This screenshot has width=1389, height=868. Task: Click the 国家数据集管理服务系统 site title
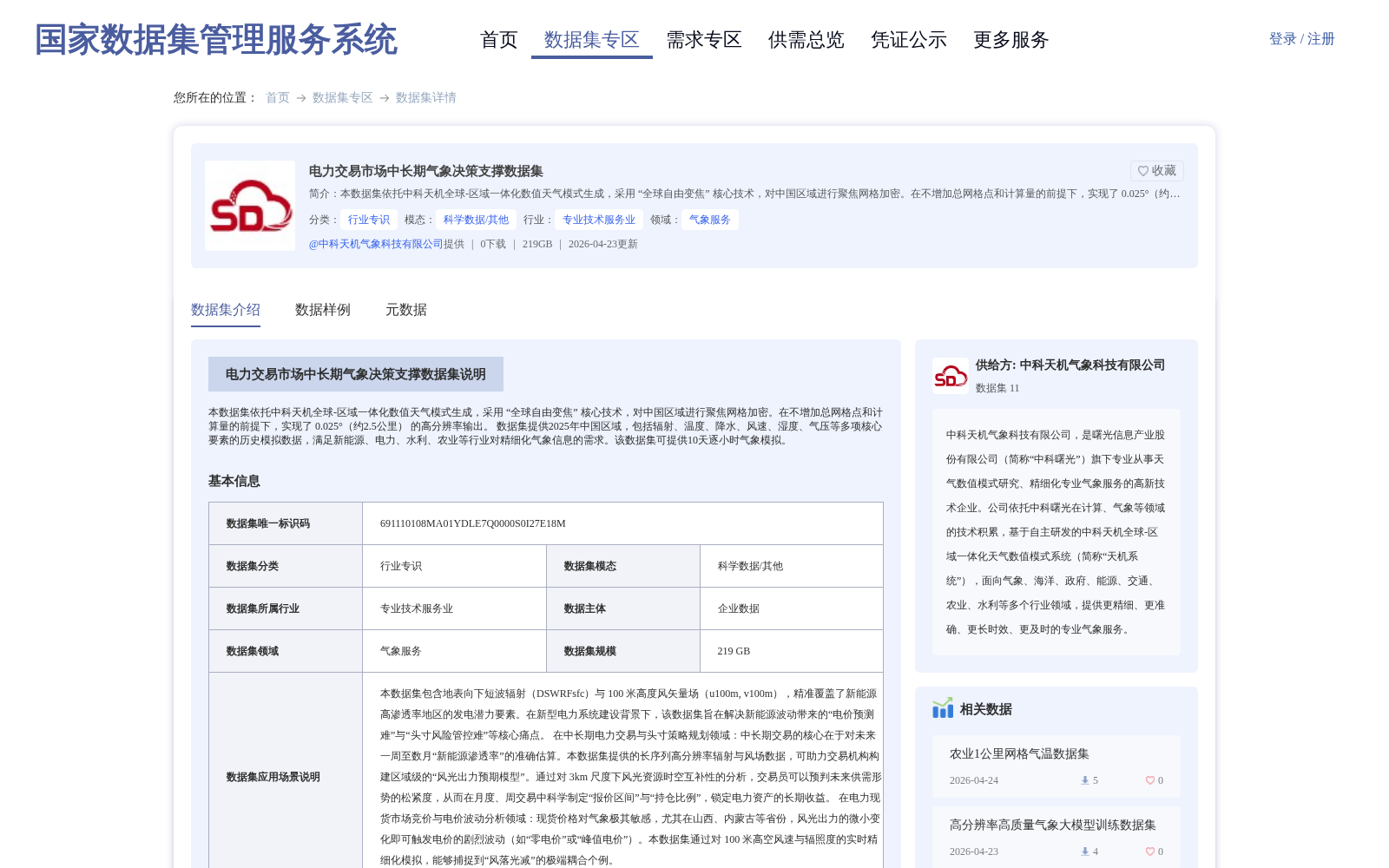pyautogui.click(x=216, y=40)
